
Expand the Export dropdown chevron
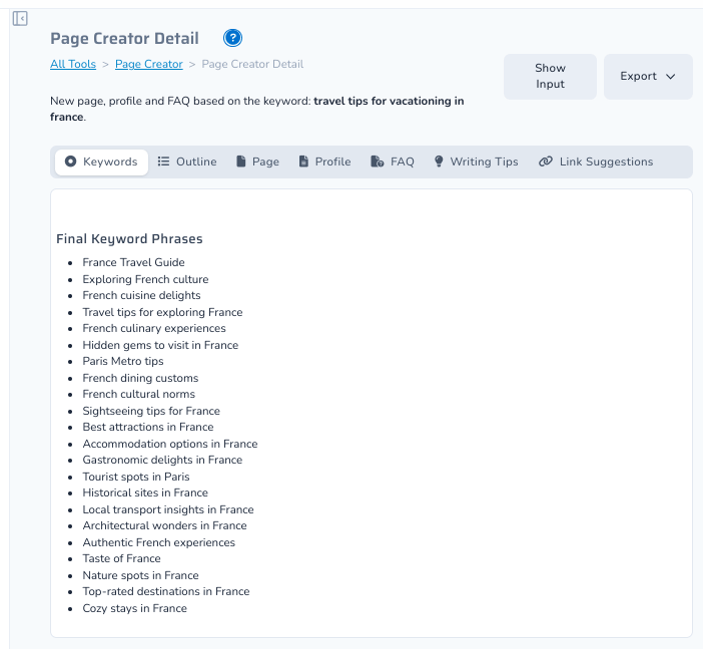point(670,77)
